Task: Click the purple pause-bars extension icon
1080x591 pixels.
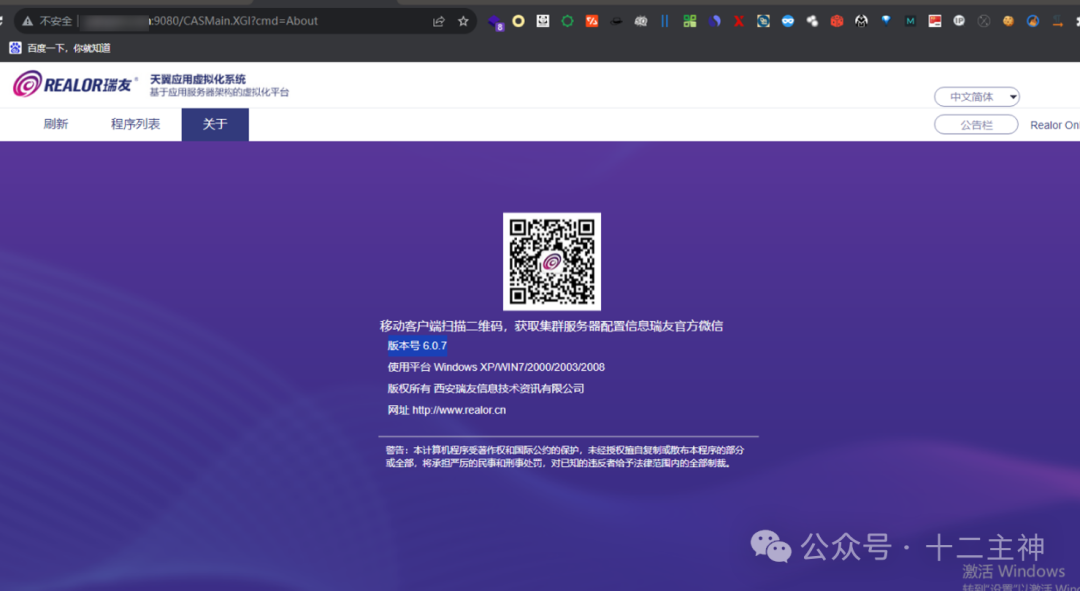Action: point(665,20)
